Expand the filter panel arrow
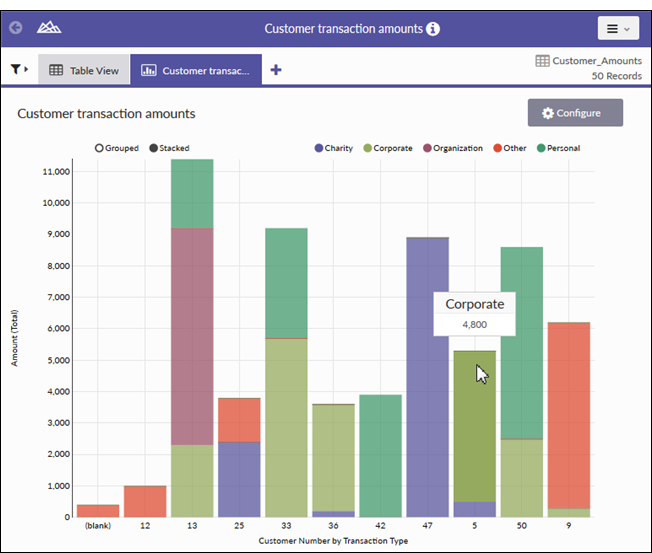652x553 pixels. point(27,70)
